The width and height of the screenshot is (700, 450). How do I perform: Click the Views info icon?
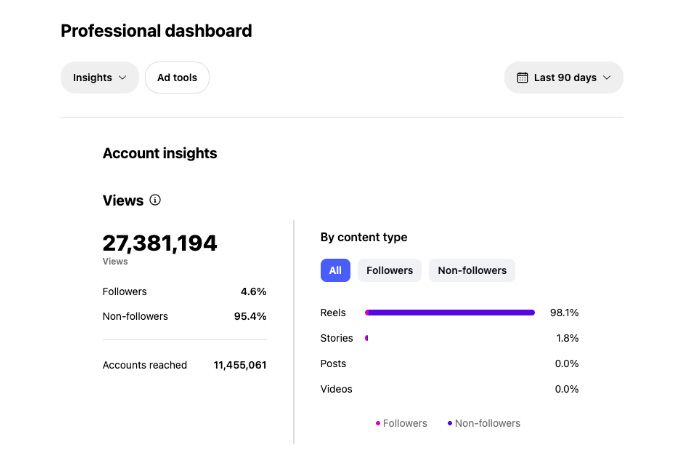155,200
